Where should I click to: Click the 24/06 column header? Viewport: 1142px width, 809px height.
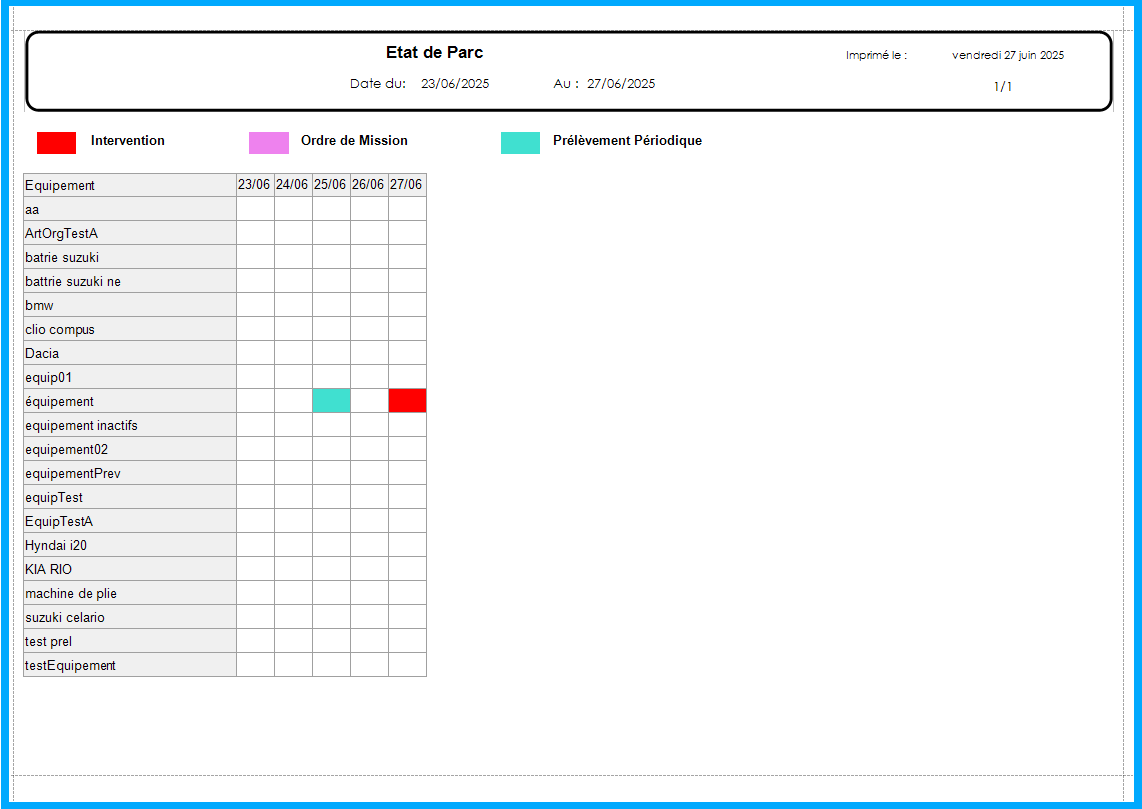pos(292,185)
